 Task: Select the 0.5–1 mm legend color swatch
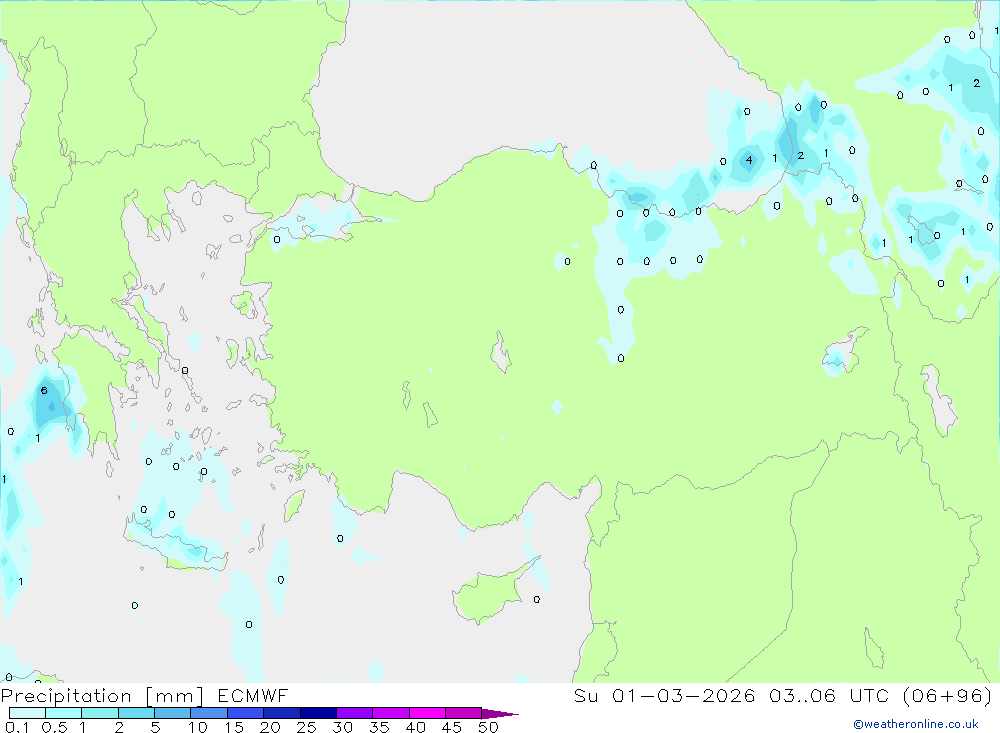[x=64, y=713]
